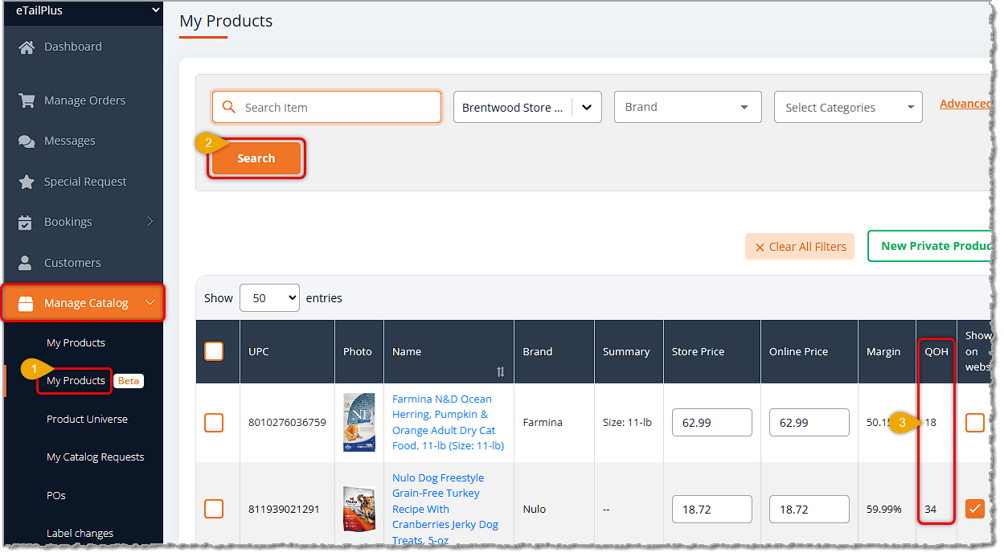This screenshot has width=1004, height=557.
Task: Click the Messages chat bubbles icon
Action: pyautogui.click(x=26, y=141)
